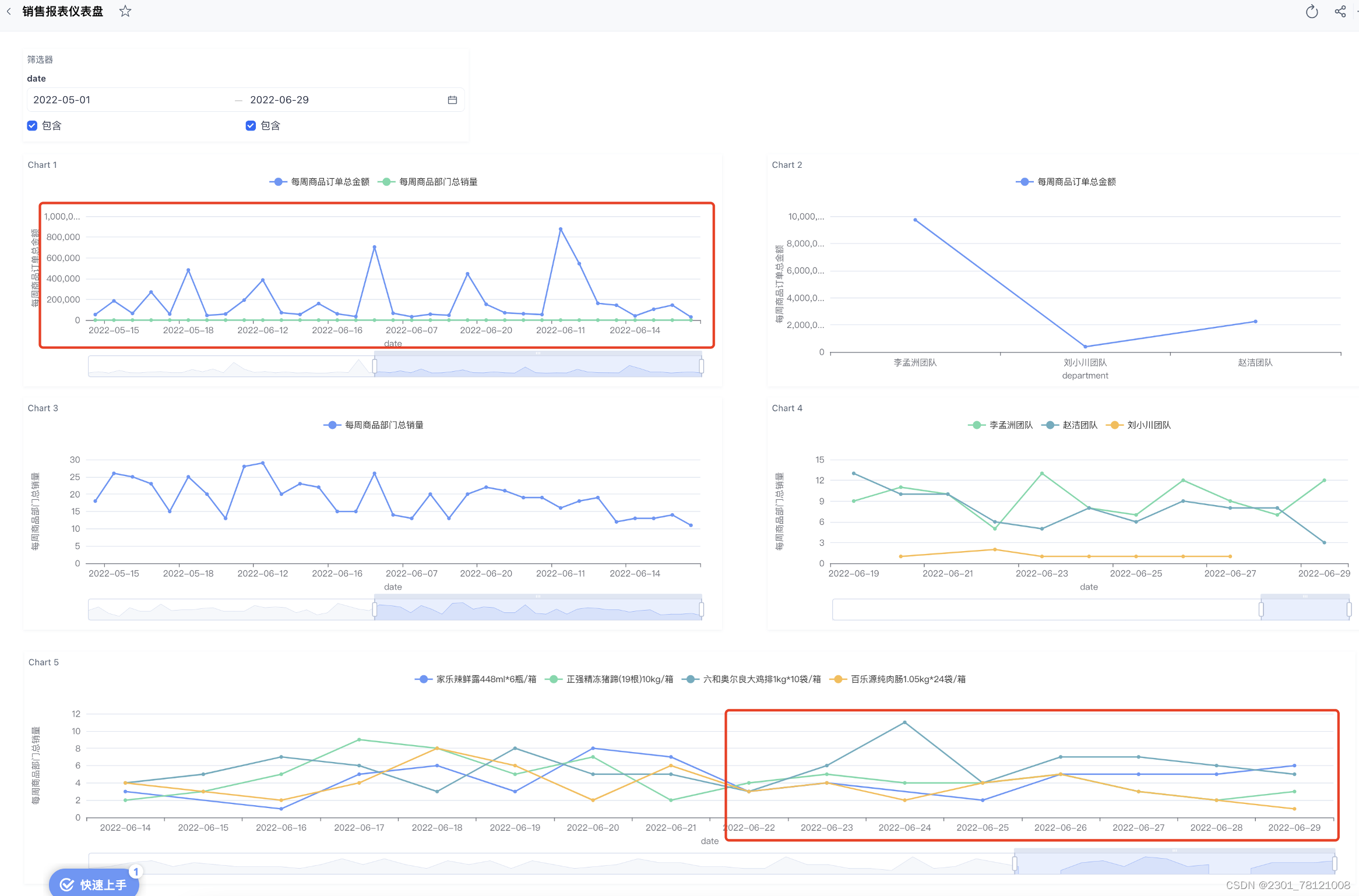Click the Chart 1 title
Screen dimensions: 1359x896
tap(43, 165)
